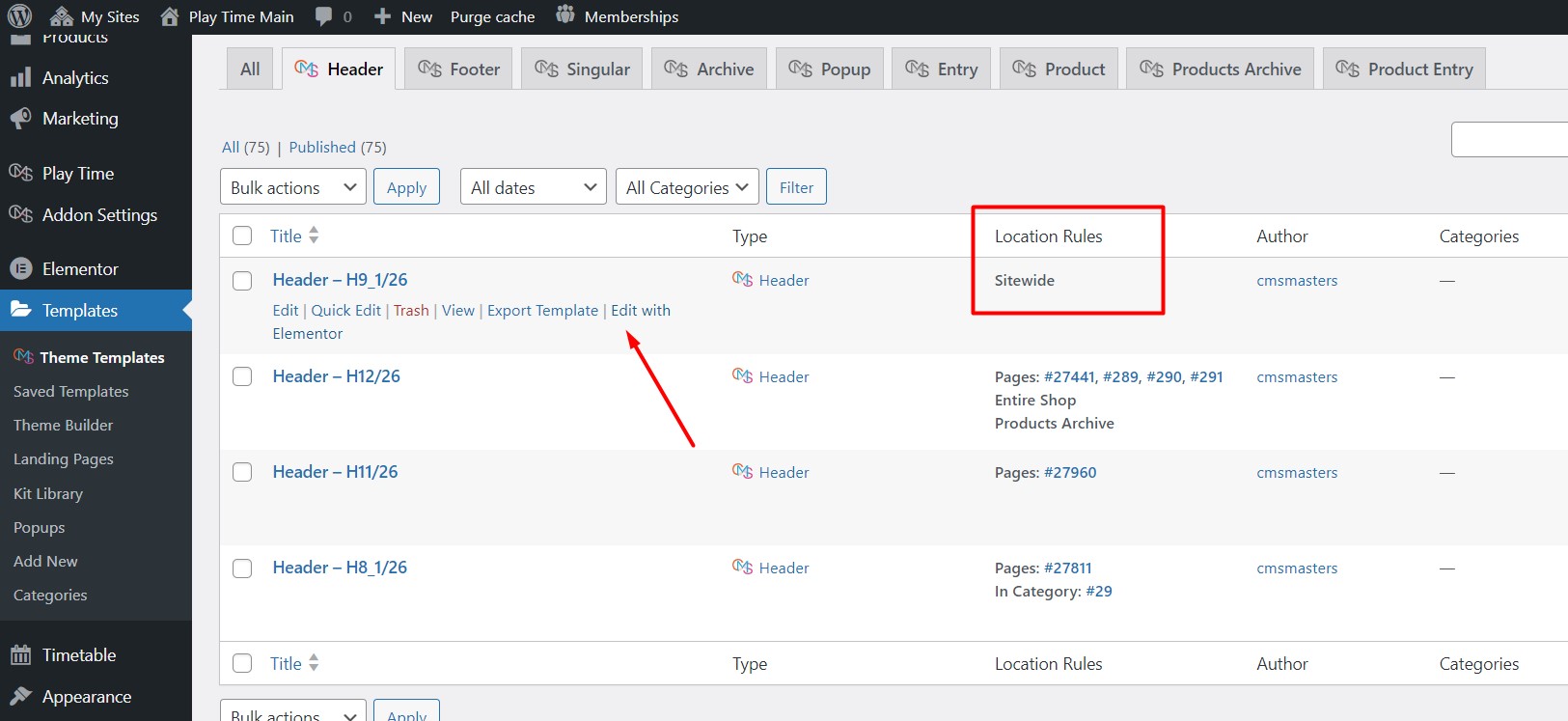Viewport: 1568px width, 721px height.
Task: Click Add New in the Templates submenu
Action: (x=45, y=561)
